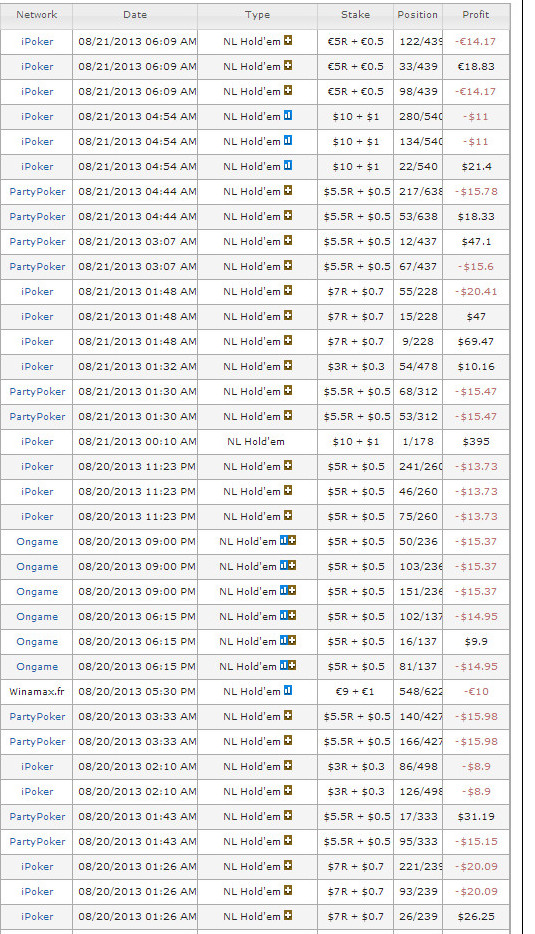535x934 pixels.
Task: Click the Winamax.fr network name
Action: (37, 692)
